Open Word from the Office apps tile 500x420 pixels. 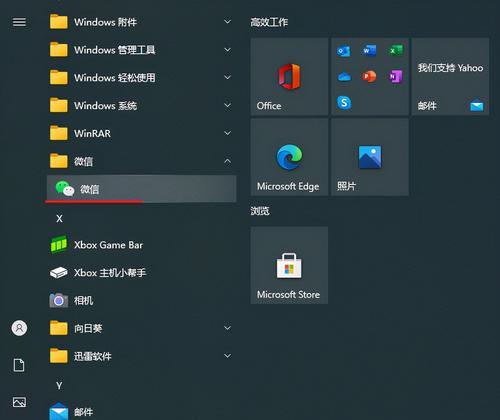tap(369, 51)
